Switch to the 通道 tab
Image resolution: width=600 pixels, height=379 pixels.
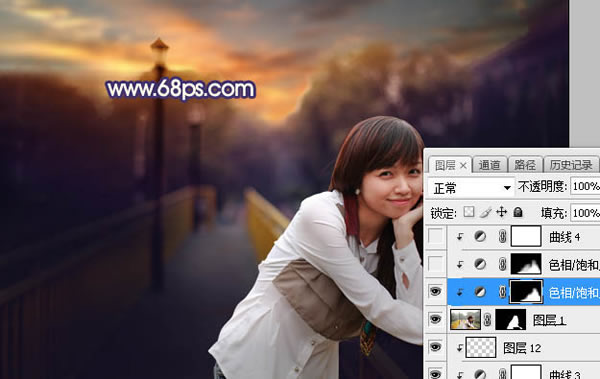coord(489,165)
